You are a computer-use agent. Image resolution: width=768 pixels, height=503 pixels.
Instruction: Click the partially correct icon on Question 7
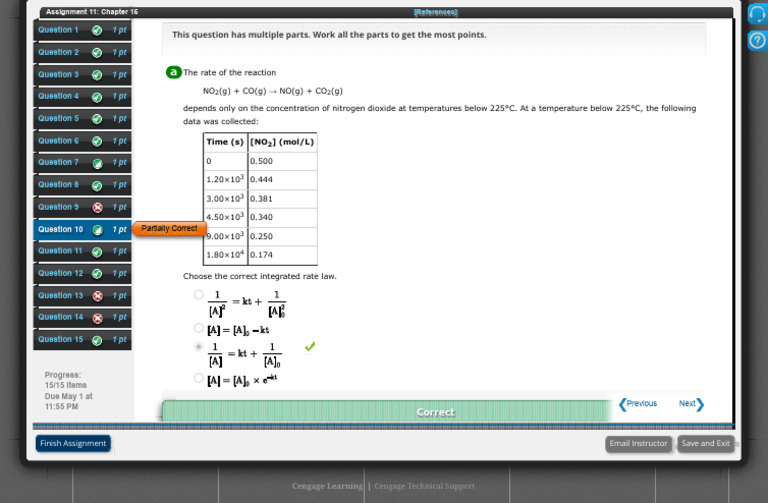tap(97, 163)
